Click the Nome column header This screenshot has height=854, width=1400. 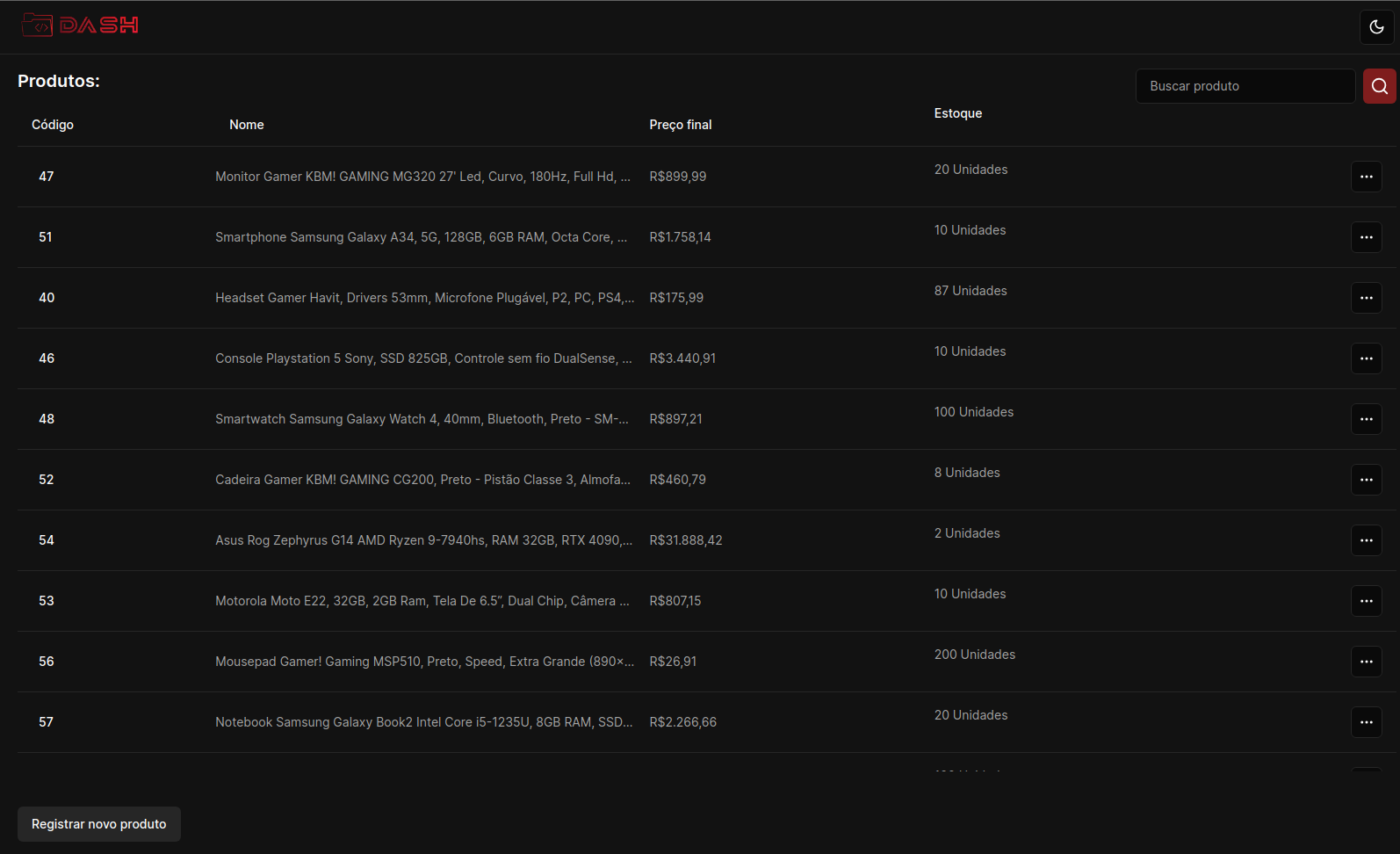point(247,125)
